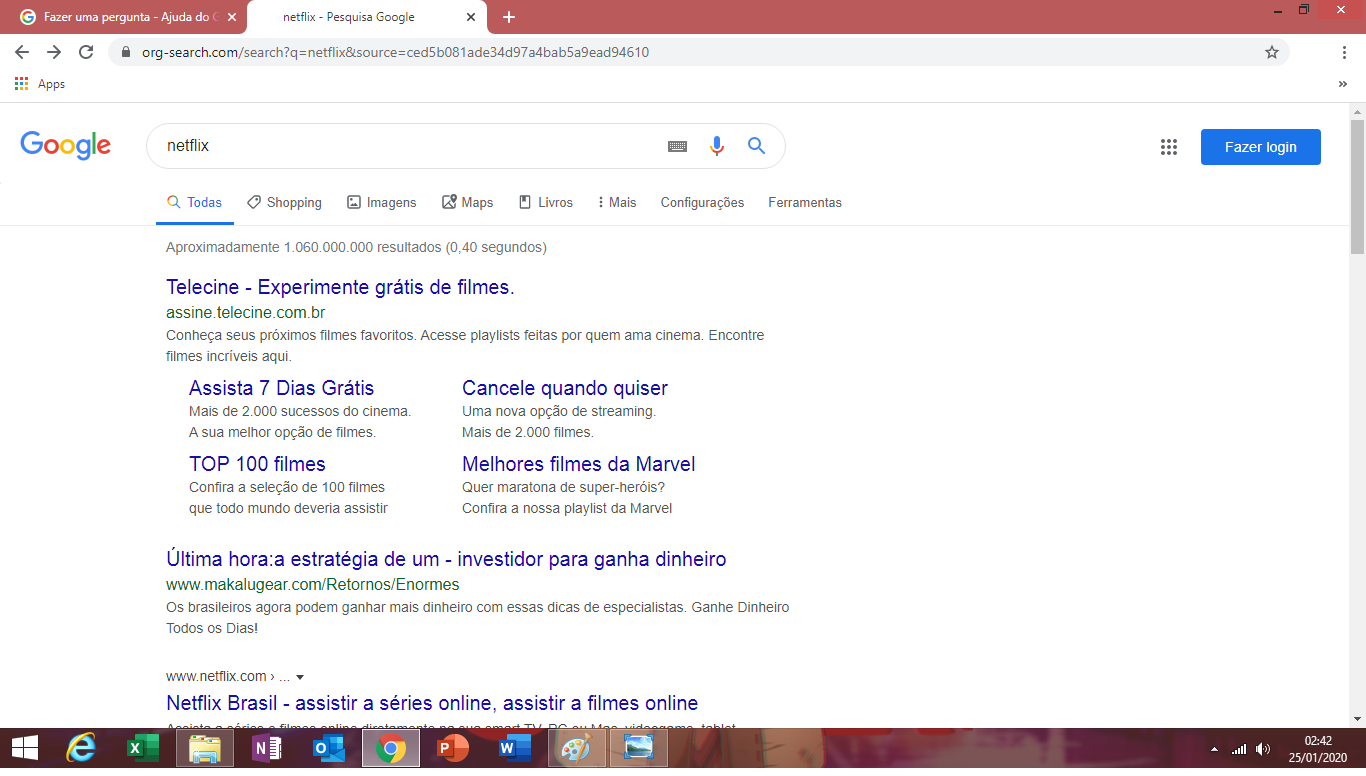Click the 'Assista 7 Dias Grátis' sitelink
This screenshot has width=1366, height=776.
pos(281,388)
